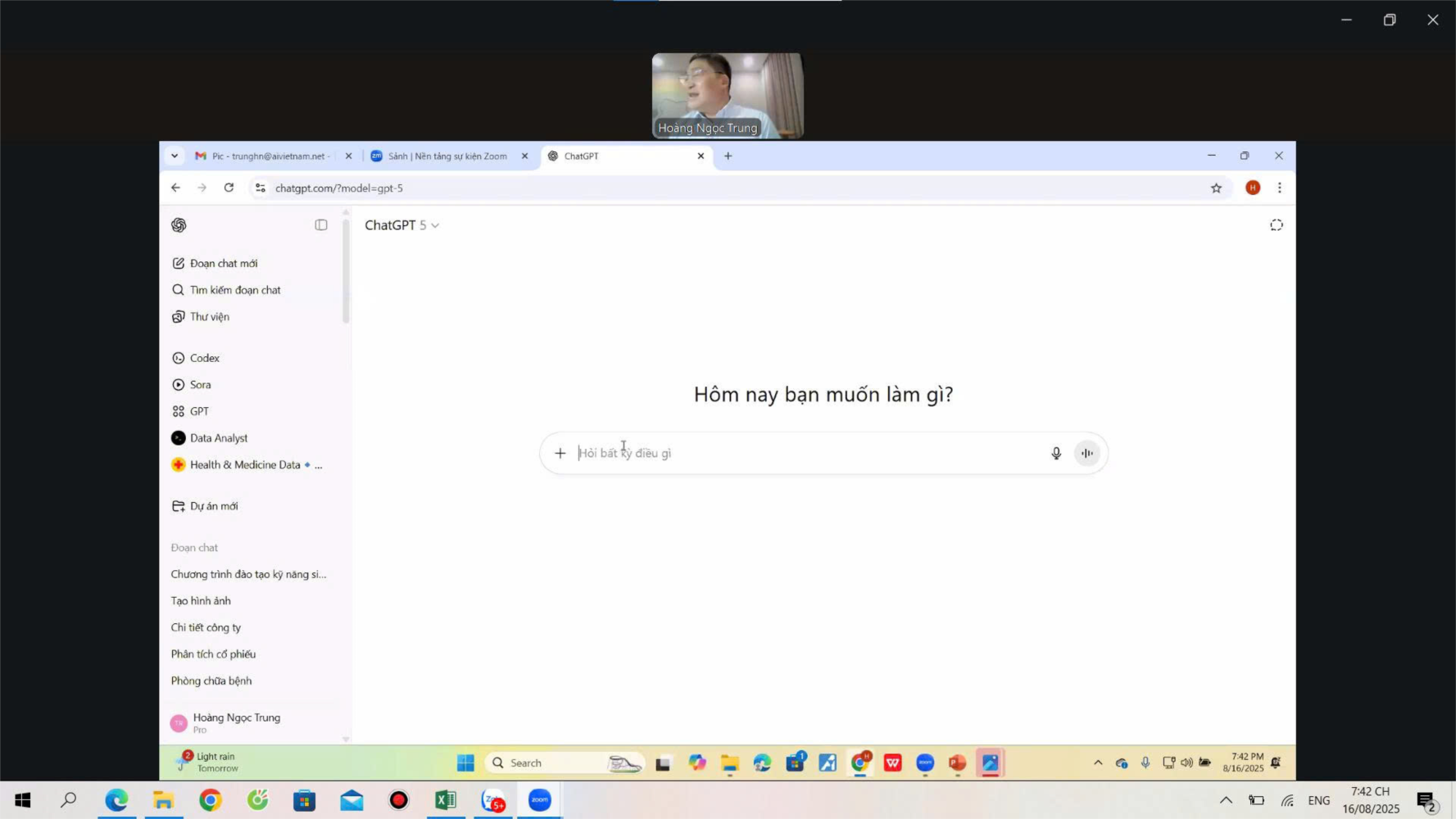Open Sora from the sidebar
The height and width of the screenshot is (819, 1456).
[x=200, y=385]
